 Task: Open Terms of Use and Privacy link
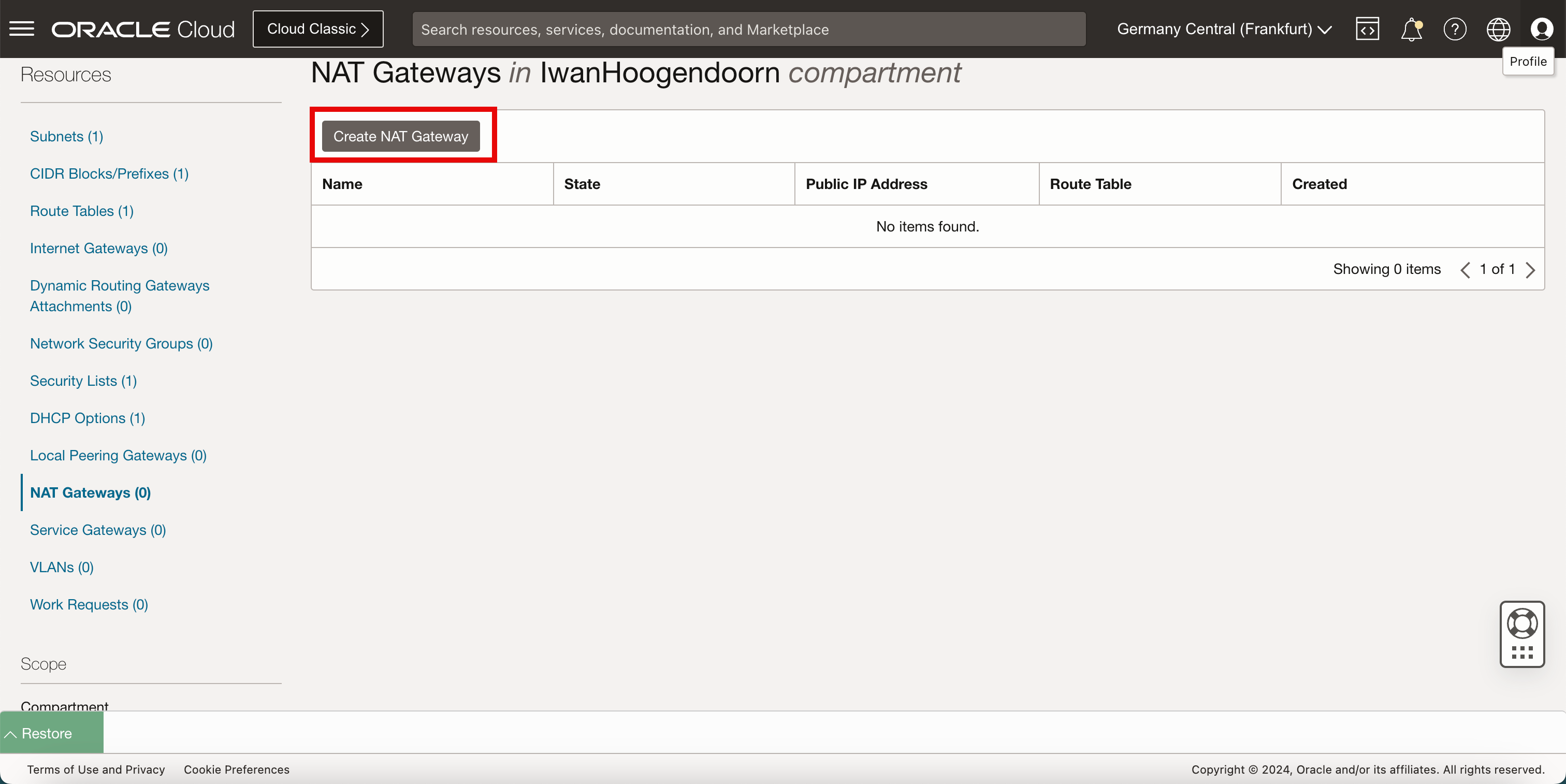click(96, 770)
